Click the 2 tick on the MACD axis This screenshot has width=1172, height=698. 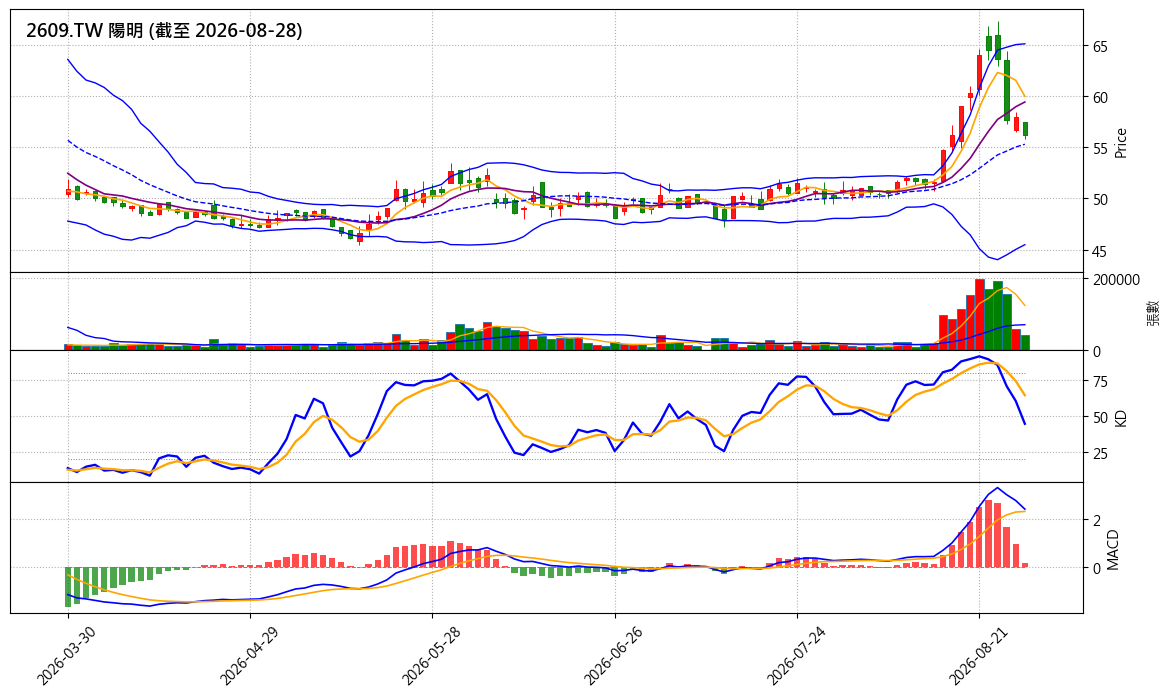(x=1097, y=520)
